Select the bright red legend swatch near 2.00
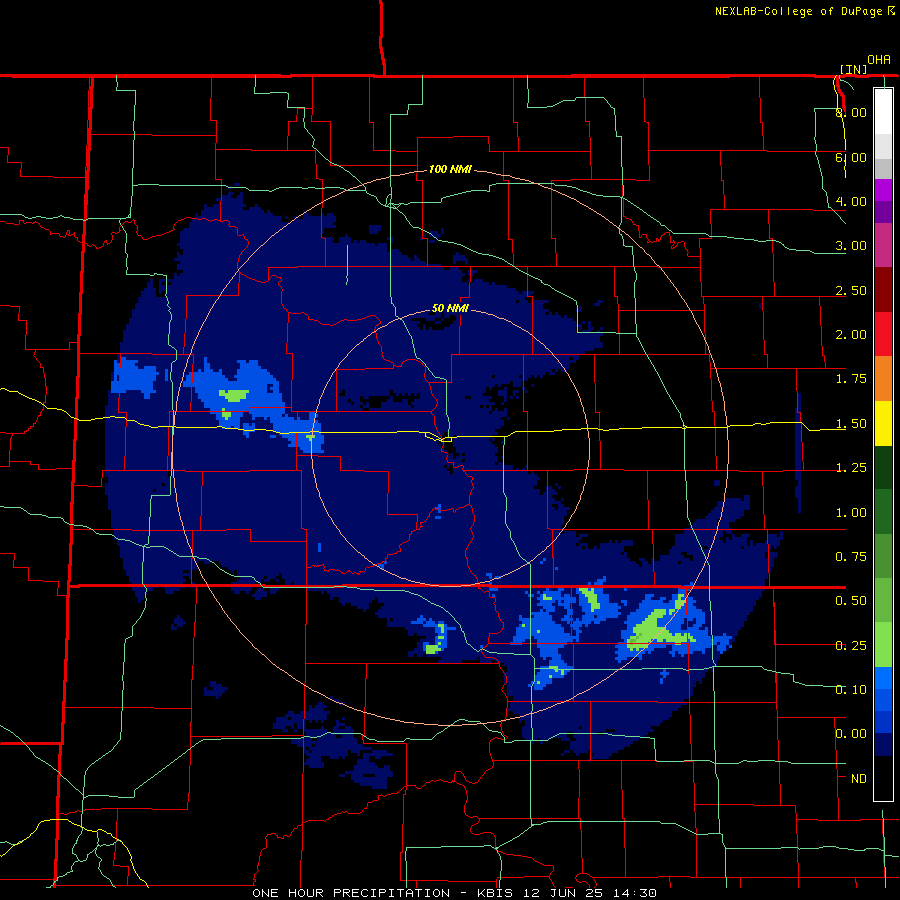Viewport: 900px width, 900px height. pos(883,334)
